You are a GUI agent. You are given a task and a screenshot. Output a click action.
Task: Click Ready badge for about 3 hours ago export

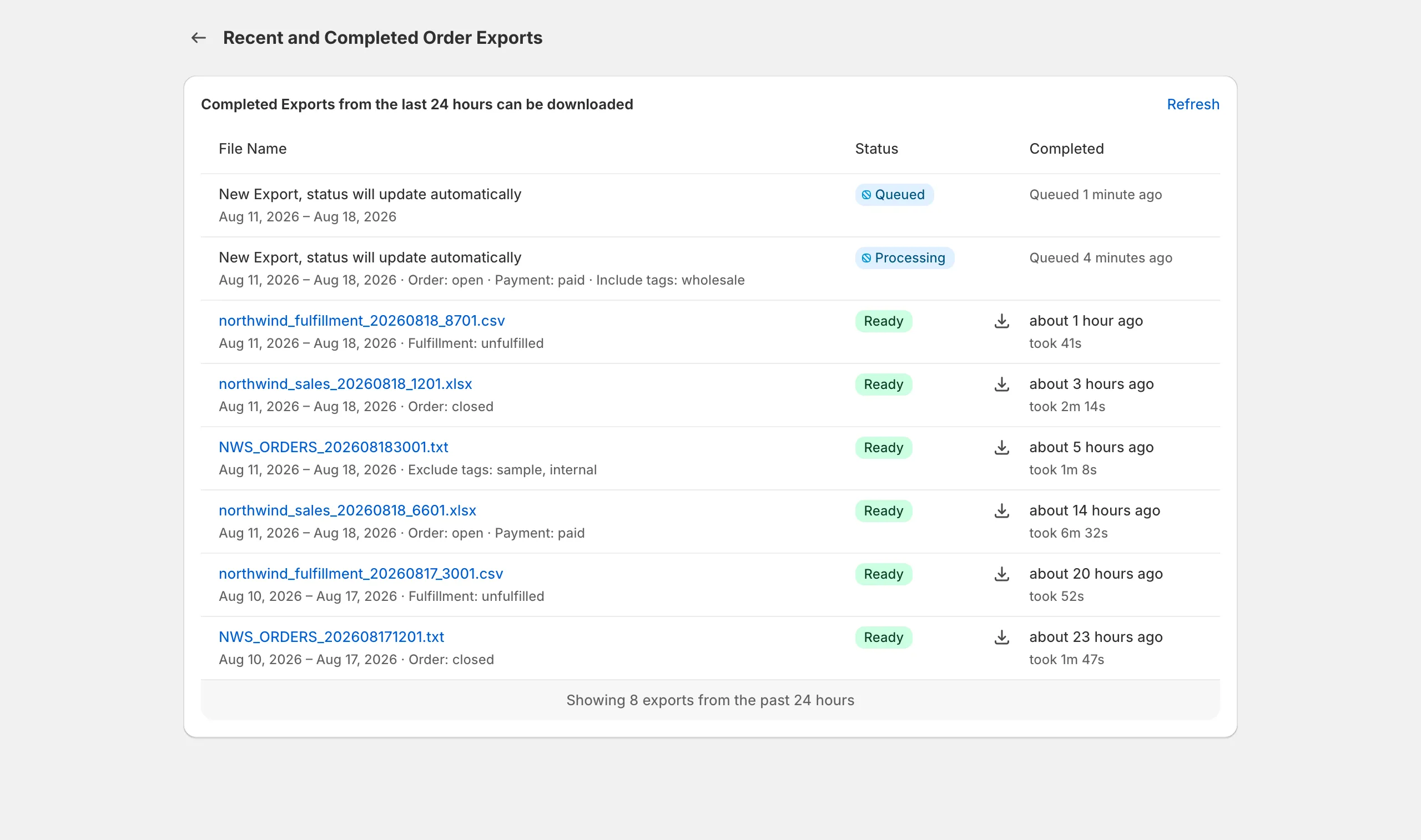[x=883, y=384]
